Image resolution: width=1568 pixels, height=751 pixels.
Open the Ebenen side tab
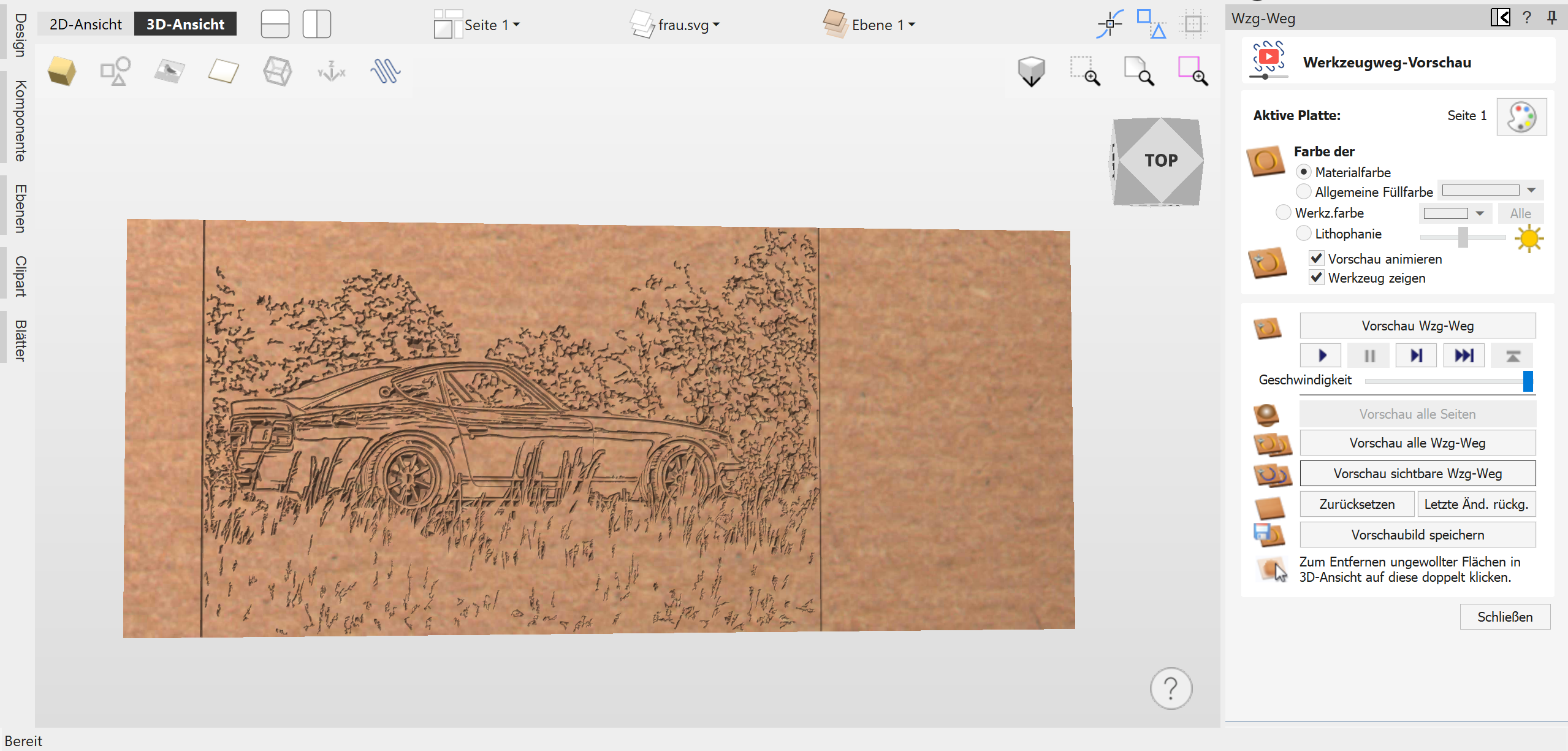pyautogui.click(x=20, y=208)
